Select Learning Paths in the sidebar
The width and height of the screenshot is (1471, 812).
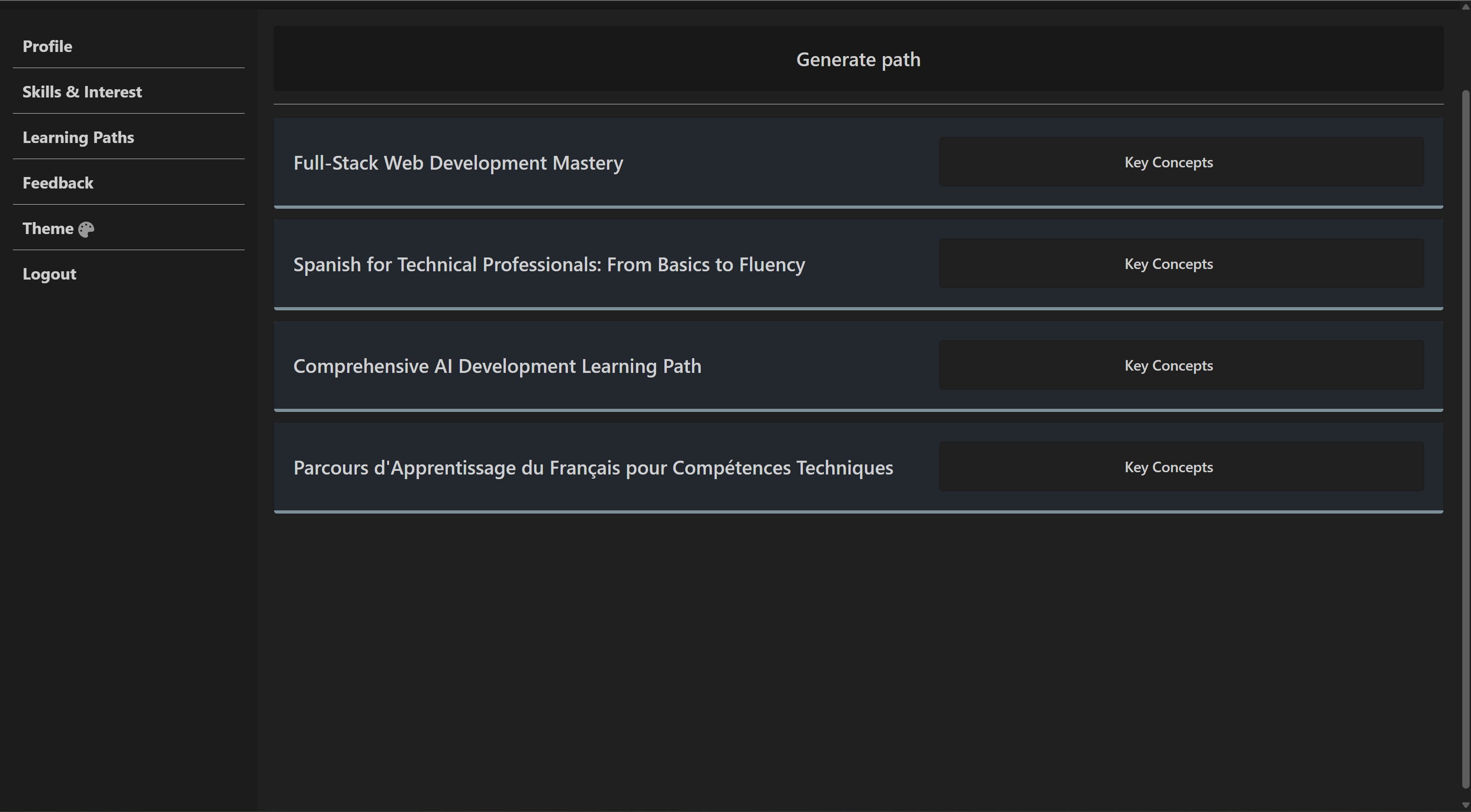click(78, 137)
